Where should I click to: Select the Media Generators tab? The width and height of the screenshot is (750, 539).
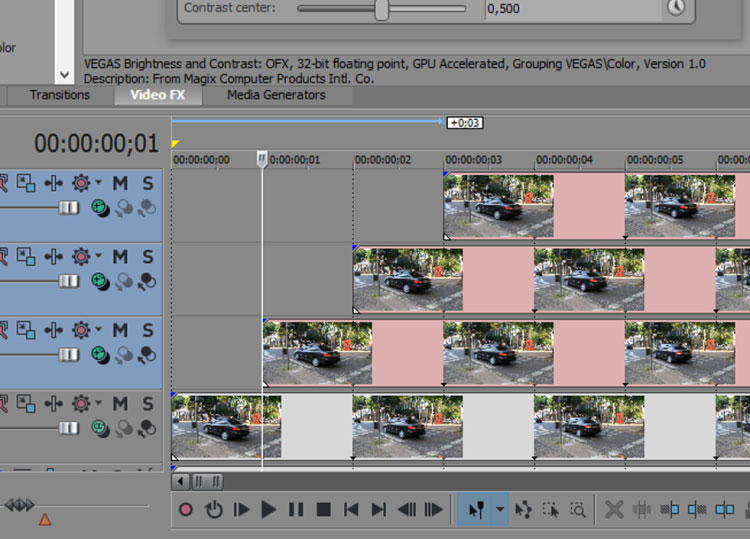click(x=276, y=95)
